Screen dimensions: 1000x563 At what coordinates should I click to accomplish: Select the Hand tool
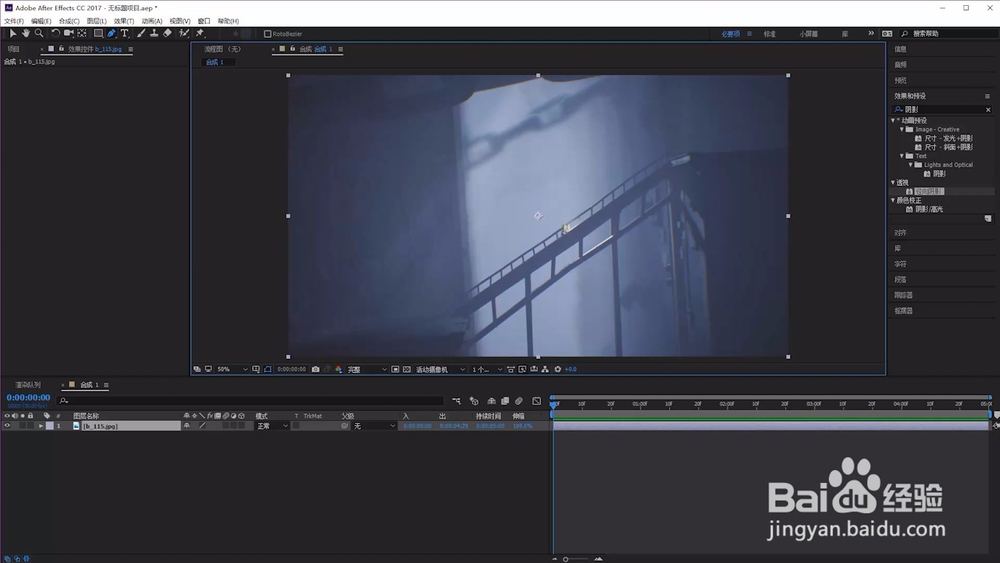(26, 33)
